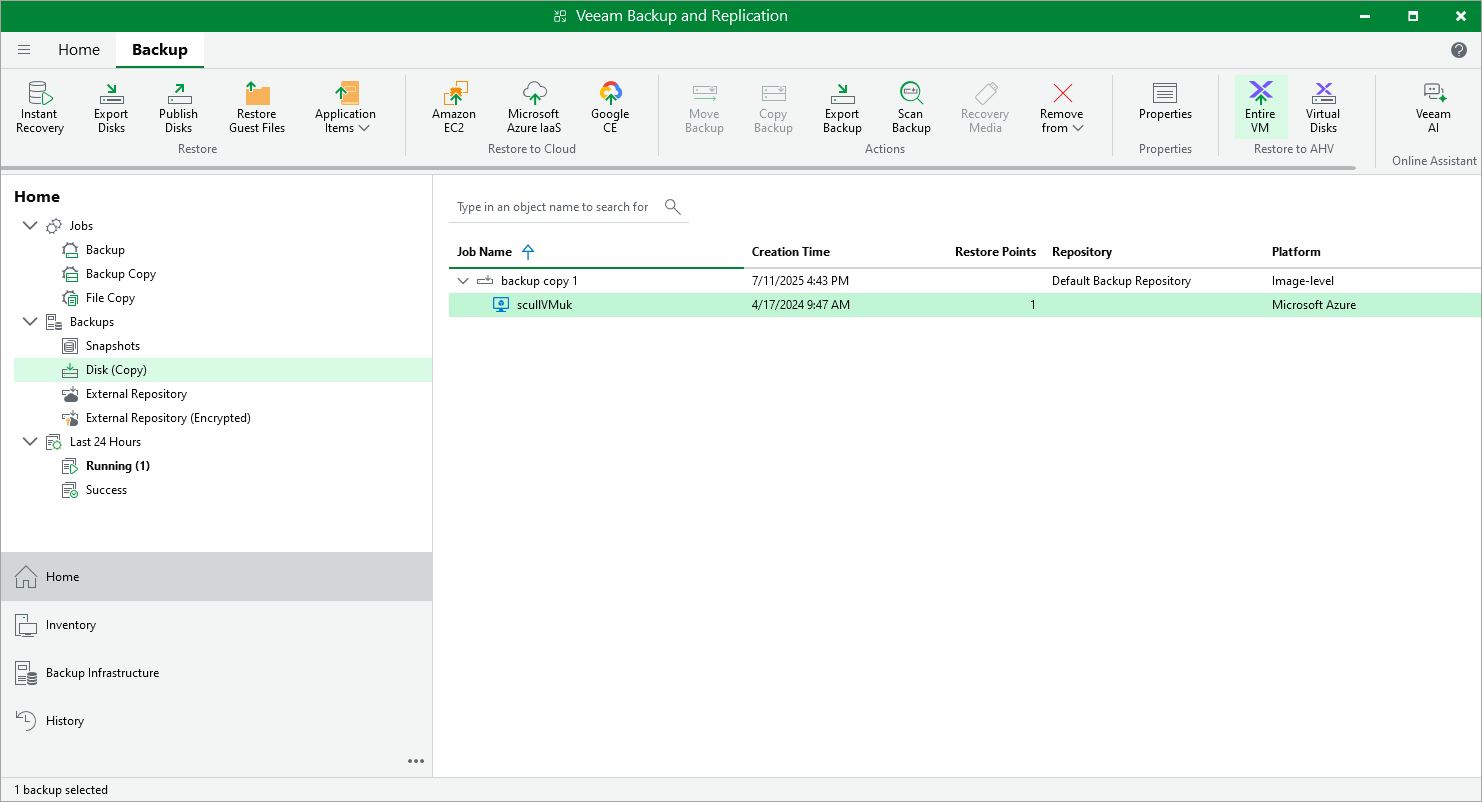The width and height of the screenshot is (1482, 802).
Task: Open External Repository (Encrypted) node
Action: point(168,418)
